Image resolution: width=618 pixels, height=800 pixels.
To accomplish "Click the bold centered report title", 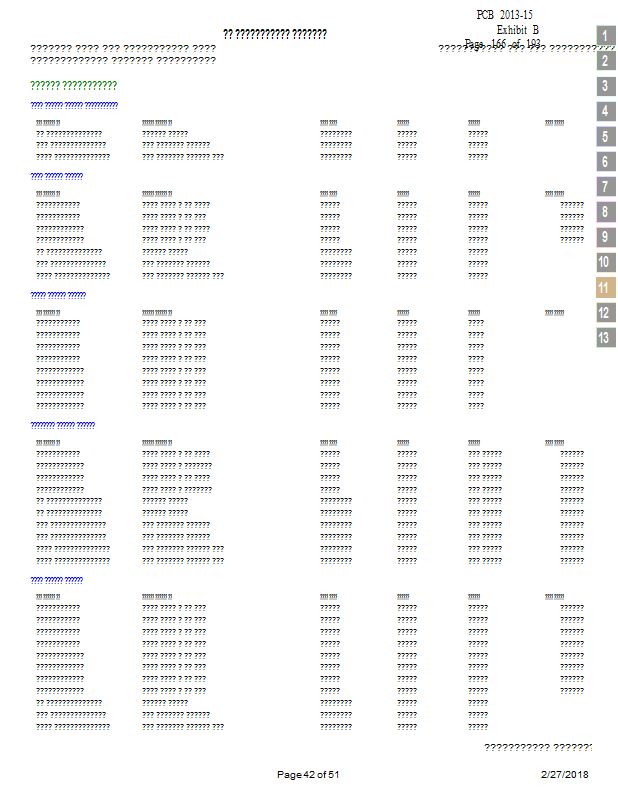I will click(x=275, y=35).
